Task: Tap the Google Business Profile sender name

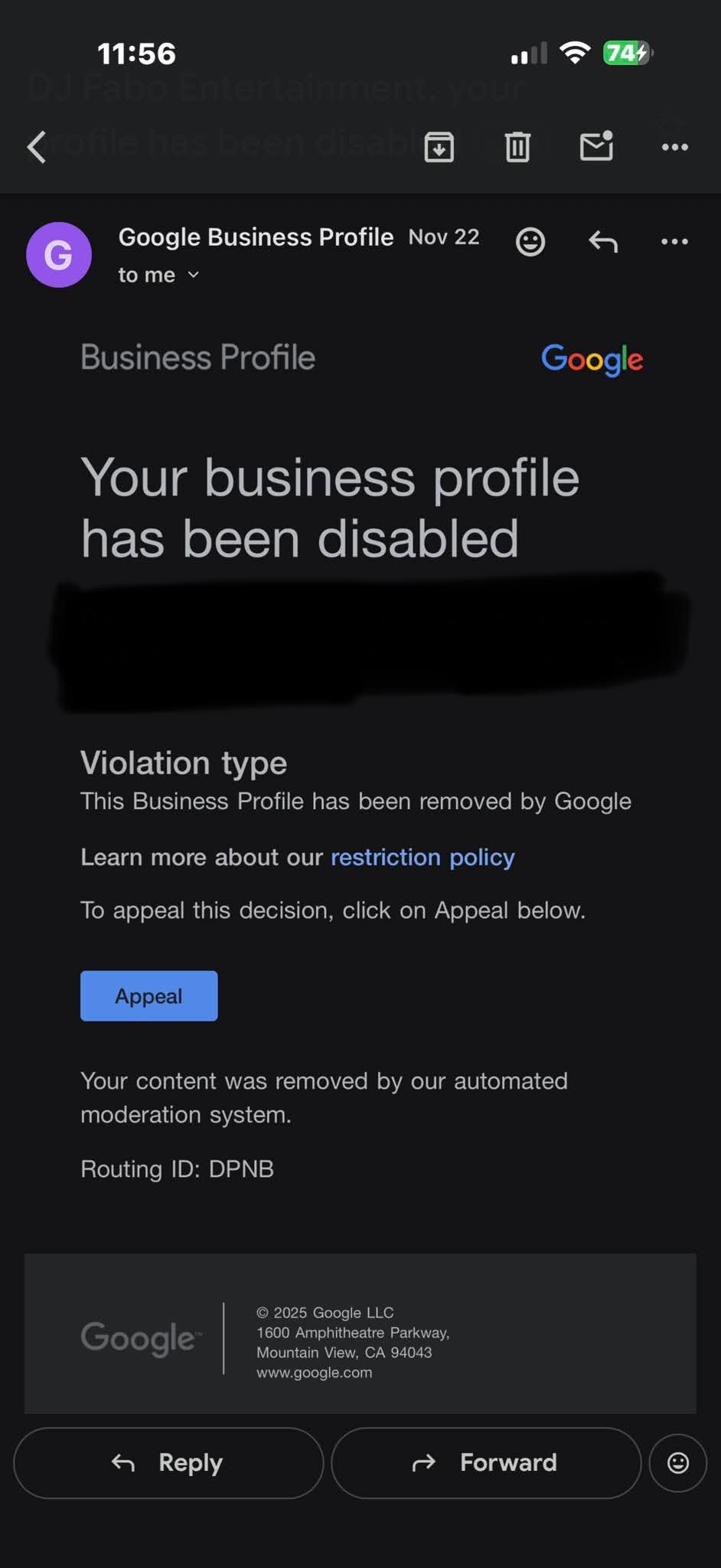Action: 256,237
